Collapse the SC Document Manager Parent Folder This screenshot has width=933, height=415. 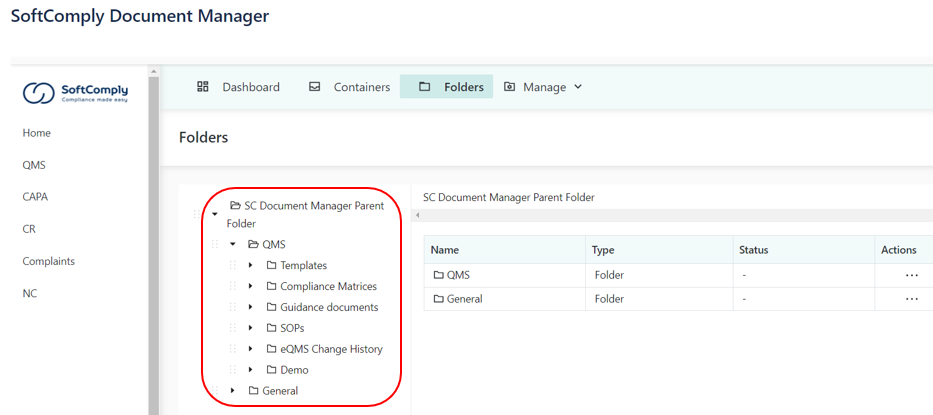point(215,214)
